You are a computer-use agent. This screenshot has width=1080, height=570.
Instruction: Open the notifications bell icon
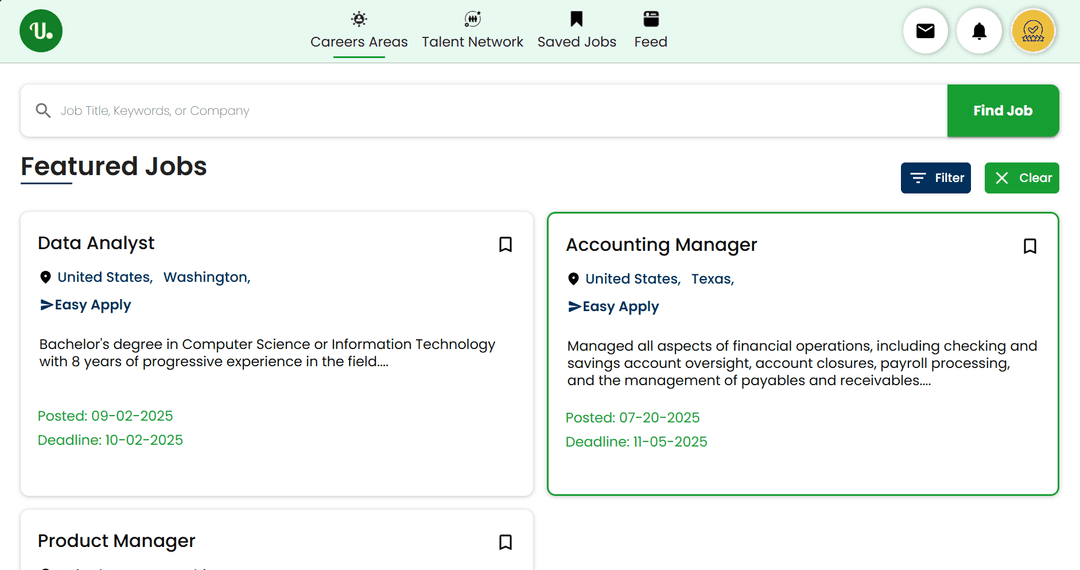tap(979, 31)
